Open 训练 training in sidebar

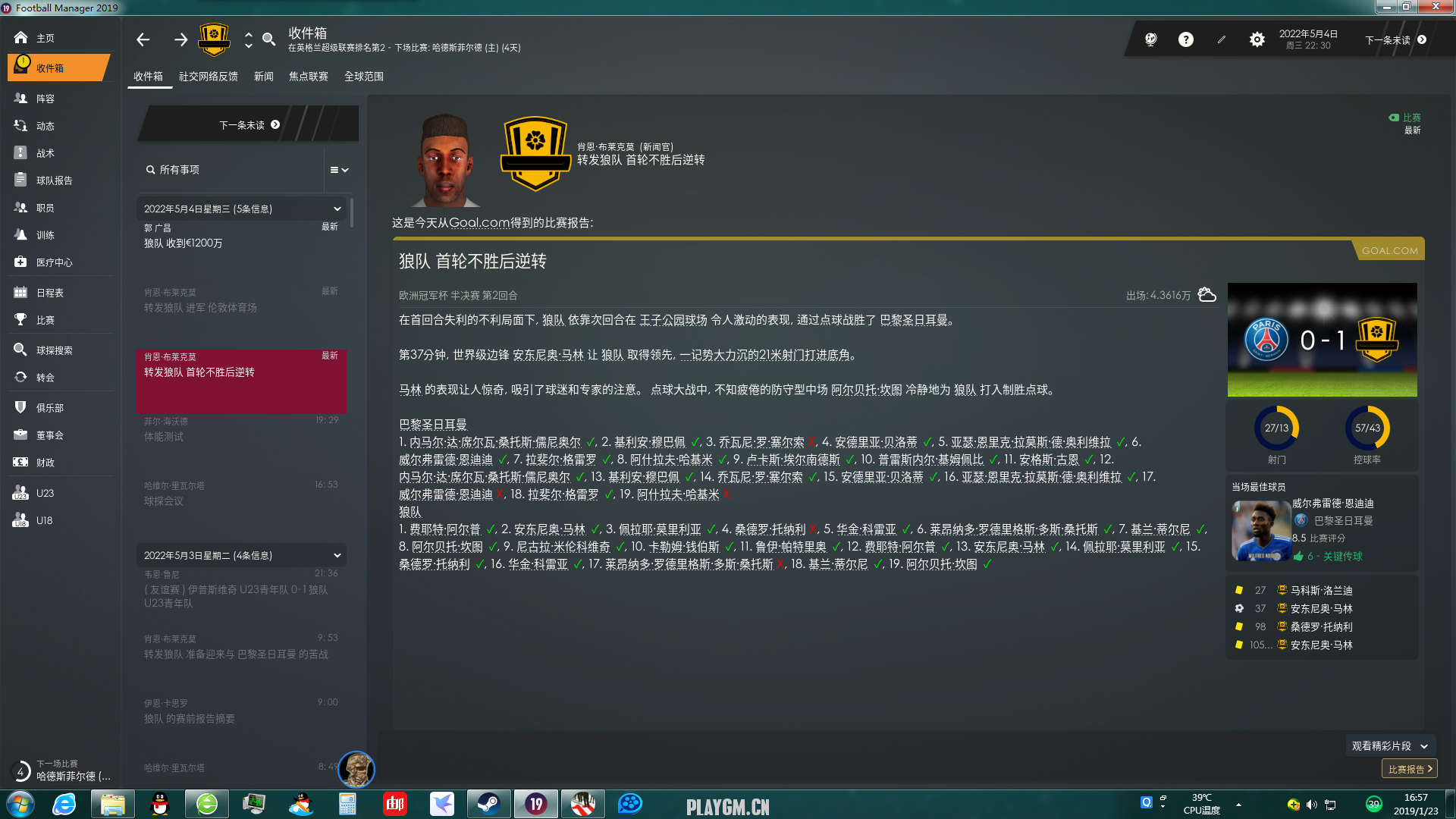[x=61, y=235]
